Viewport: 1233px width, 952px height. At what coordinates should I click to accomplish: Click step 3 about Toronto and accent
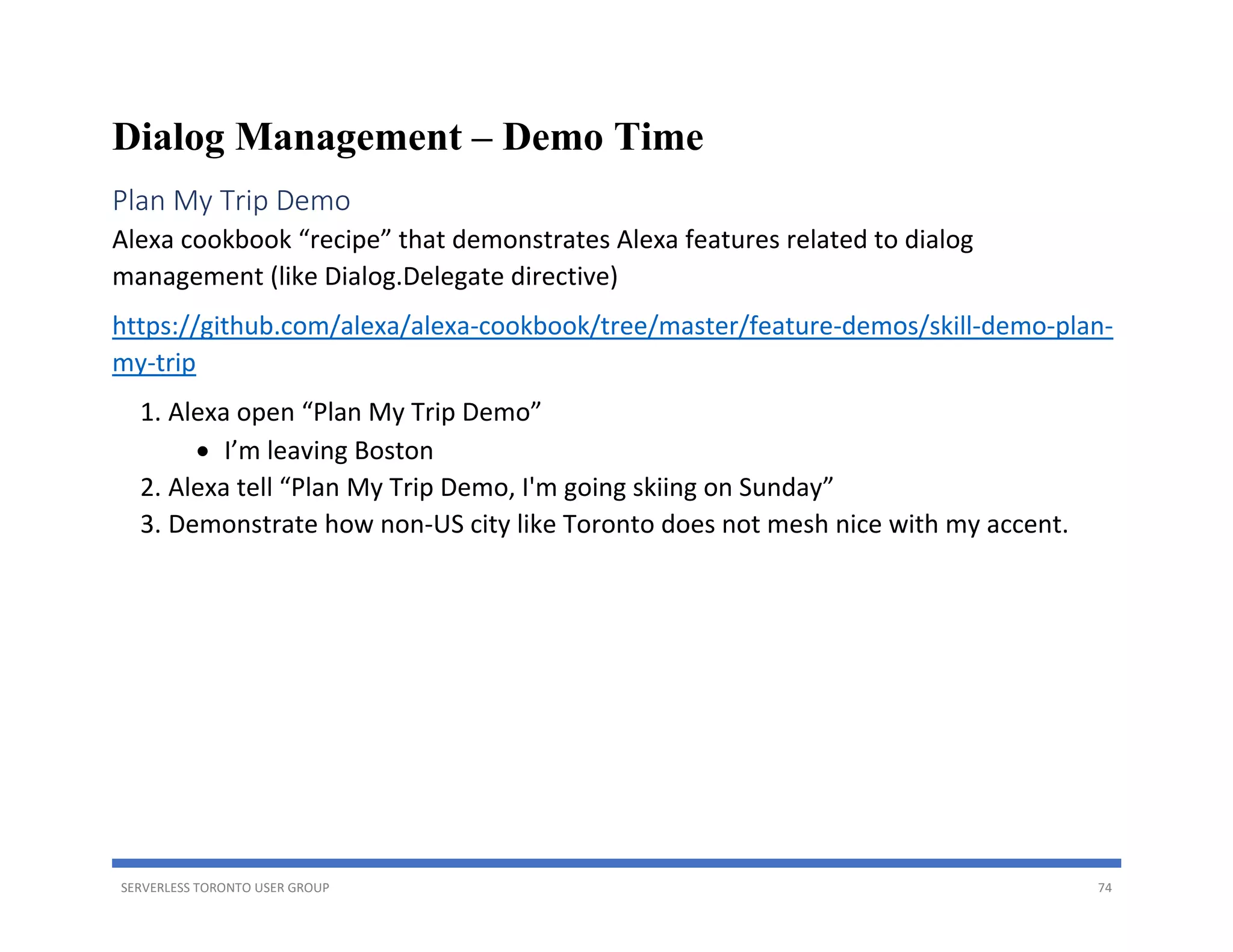(604, 525)
